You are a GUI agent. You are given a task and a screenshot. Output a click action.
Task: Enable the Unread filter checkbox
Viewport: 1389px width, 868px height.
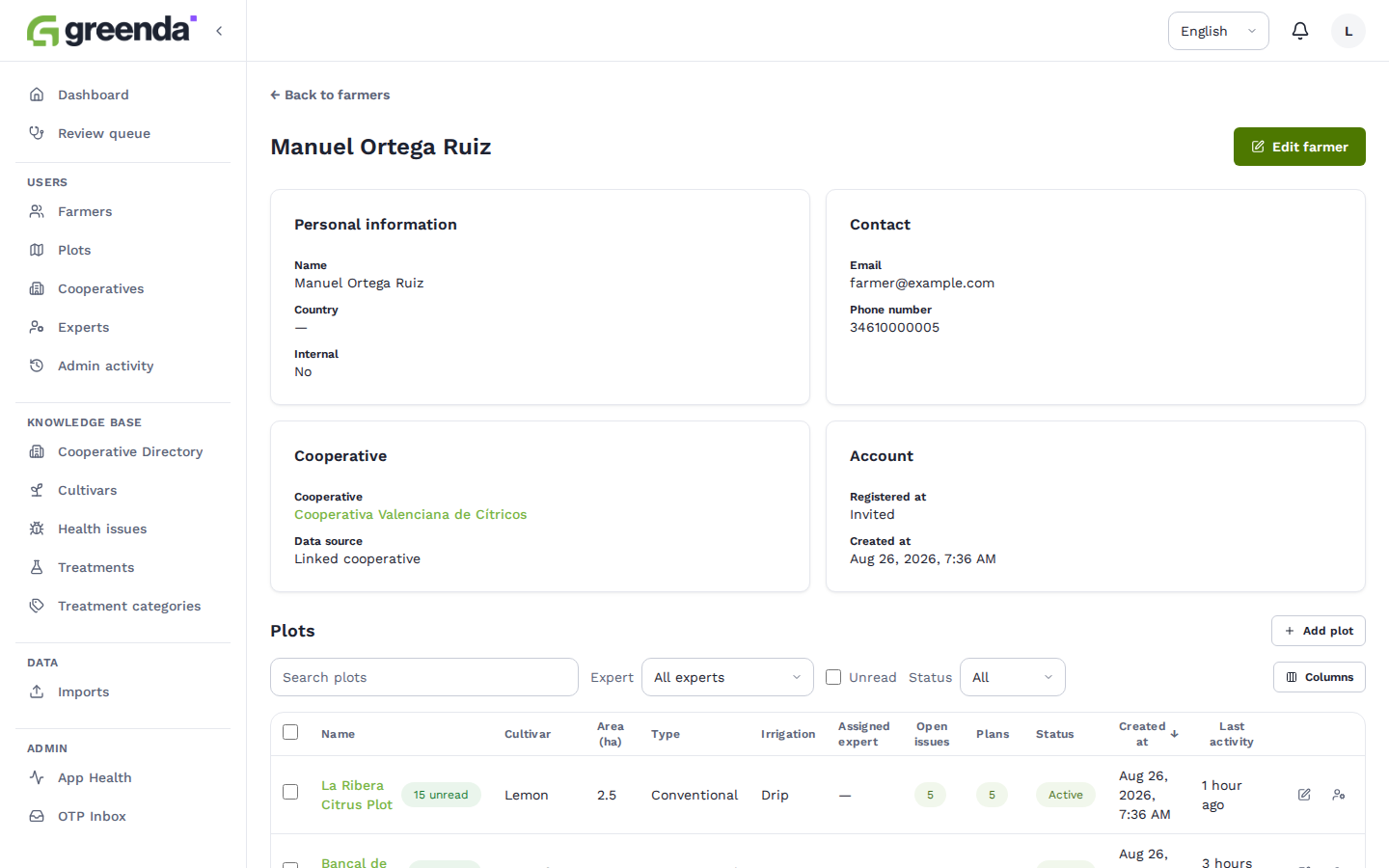(x=833, y=677)
